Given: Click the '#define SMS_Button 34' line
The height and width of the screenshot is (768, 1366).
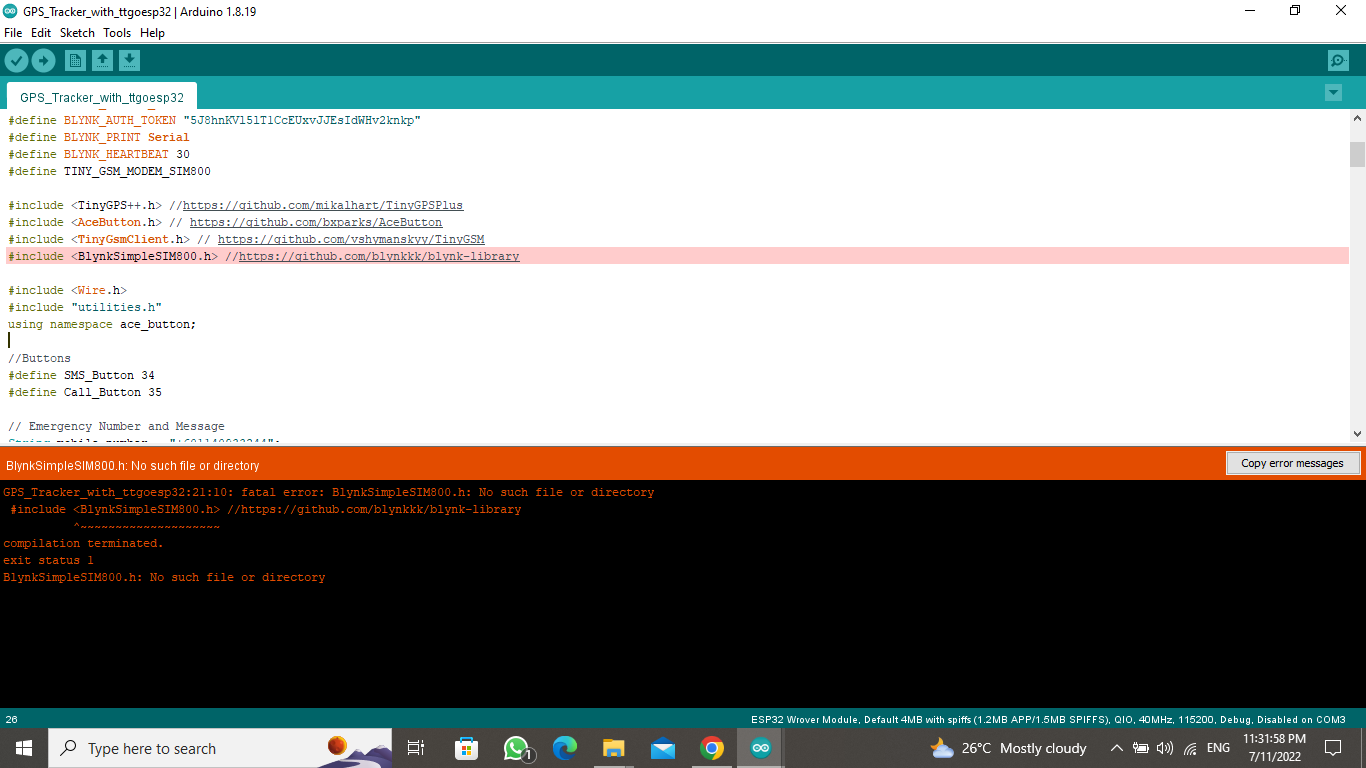Looking at the screenshot, I should coord(81,375).
